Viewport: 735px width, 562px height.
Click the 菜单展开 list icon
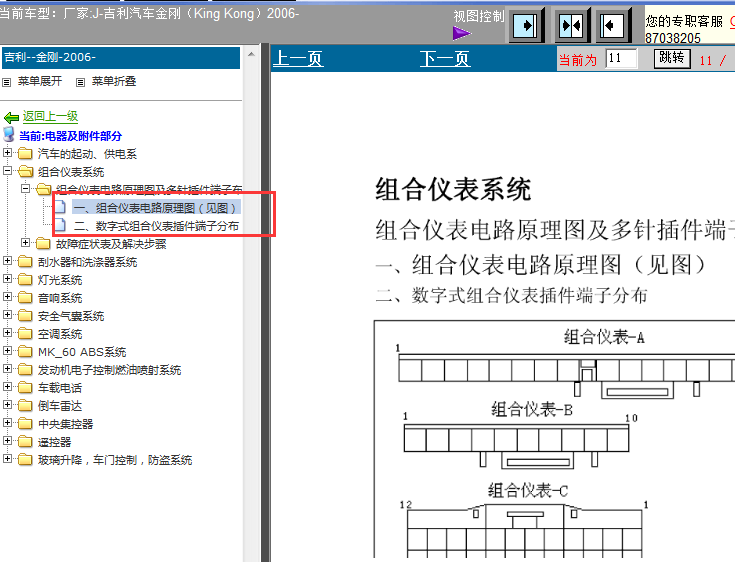(x=7, y=82)
